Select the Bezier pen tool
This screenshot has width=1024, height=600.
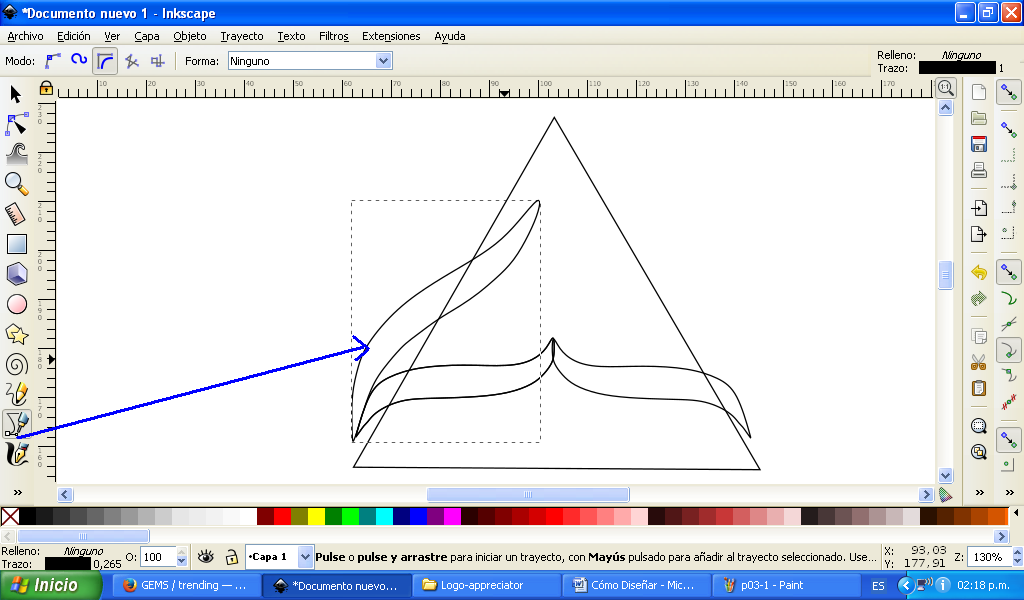pyautogui.click(x=16, y=424)
